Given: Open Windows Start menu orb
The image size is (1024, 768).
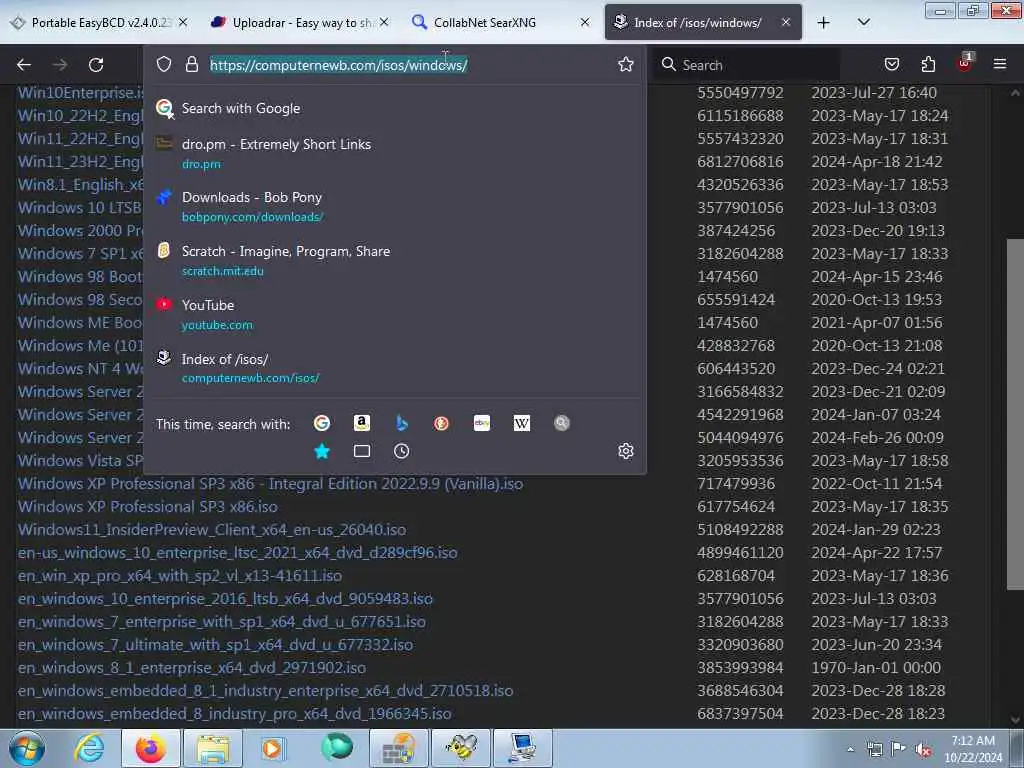Looking at the screenshot, I should [27, 748].
